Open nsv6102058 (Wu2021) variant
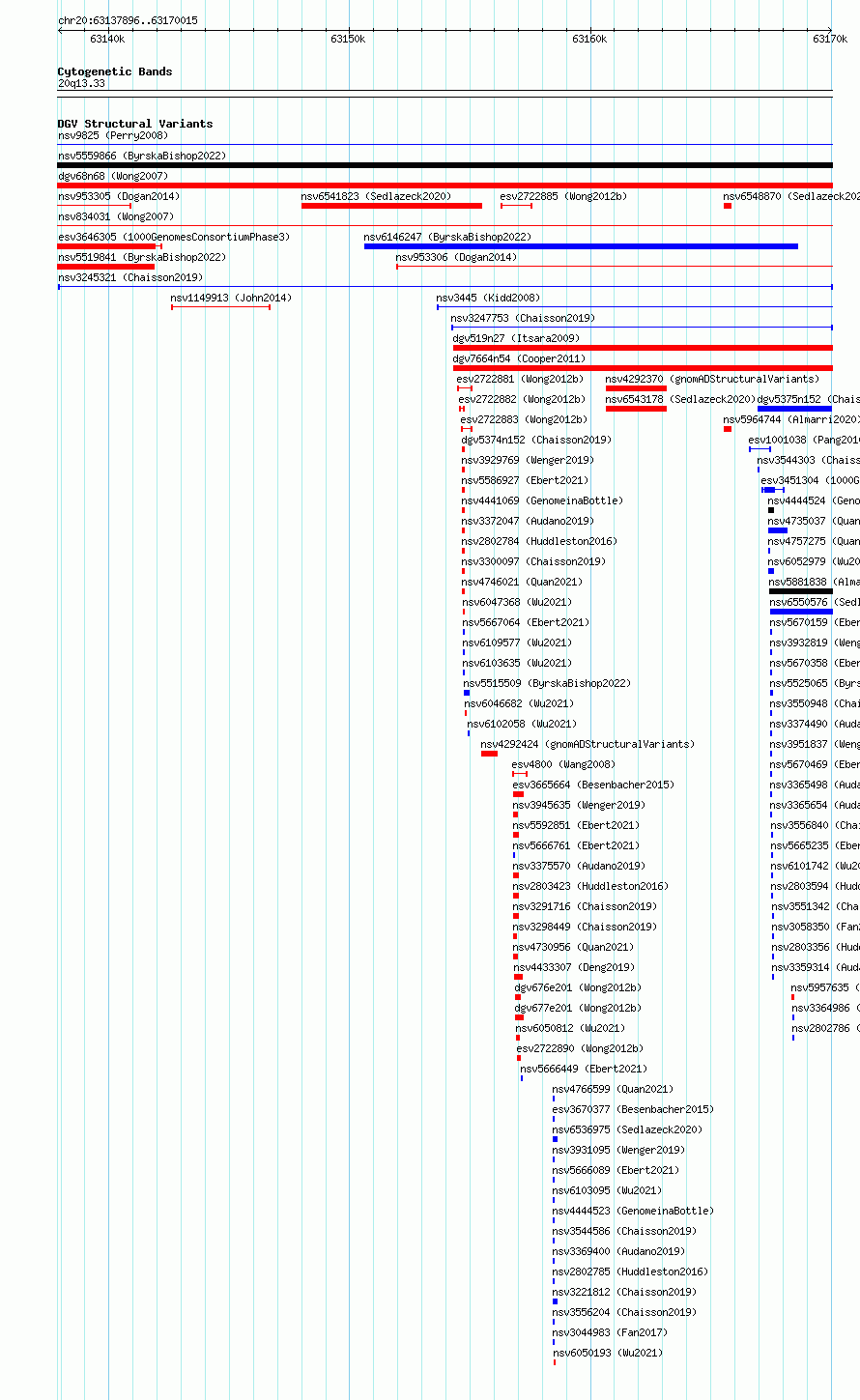The width and height of the screenshot is (860, 1400). pyautogui.click(x=522, y=724)
